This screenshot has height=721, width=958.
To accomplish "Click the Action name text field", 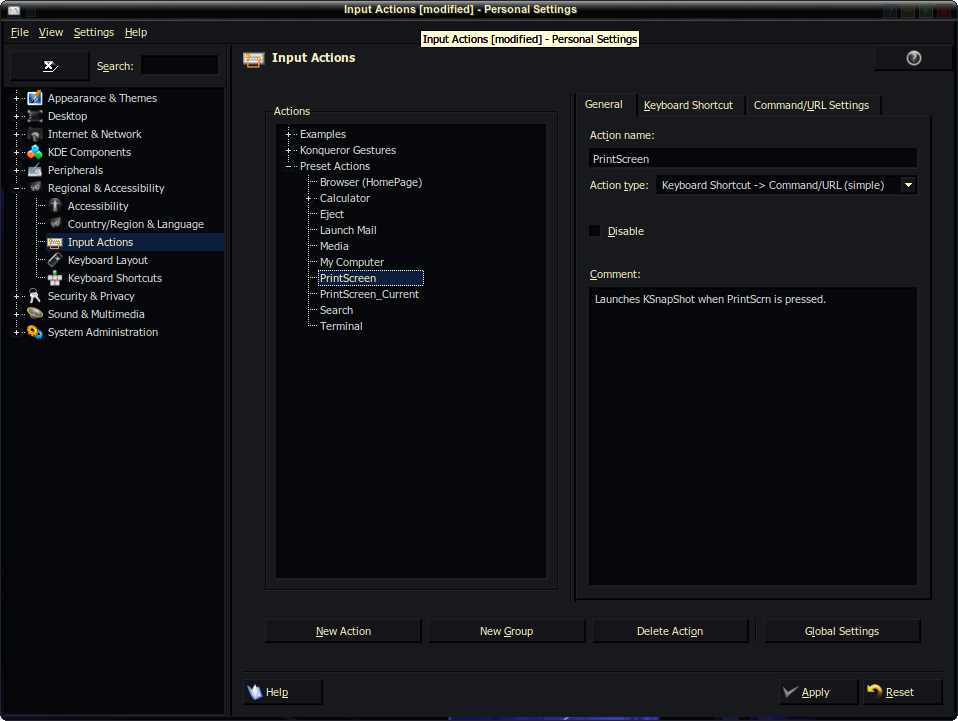I will pyautogui.click(x=753, y=159).
